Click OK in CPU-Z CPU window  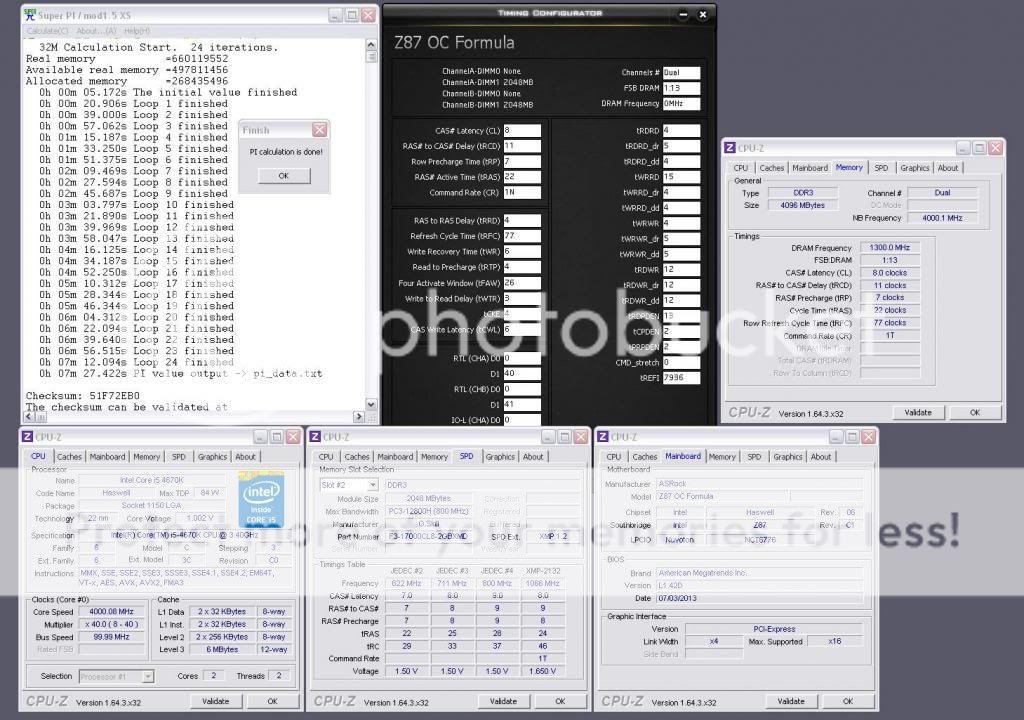(x=272, y=701)
